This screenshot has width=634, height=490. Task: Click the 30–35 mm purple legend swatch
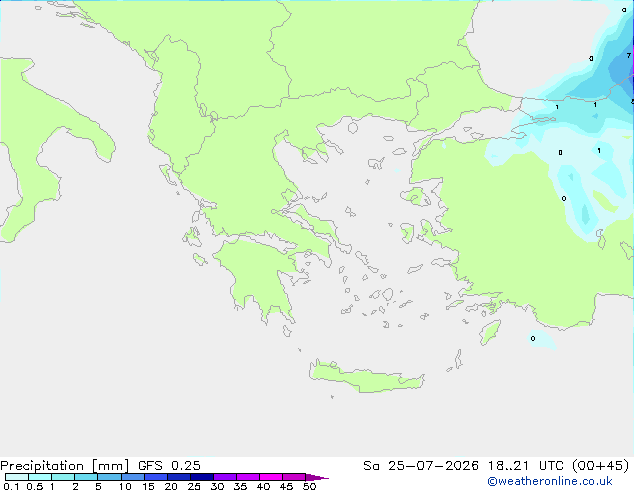coord(224,477)
